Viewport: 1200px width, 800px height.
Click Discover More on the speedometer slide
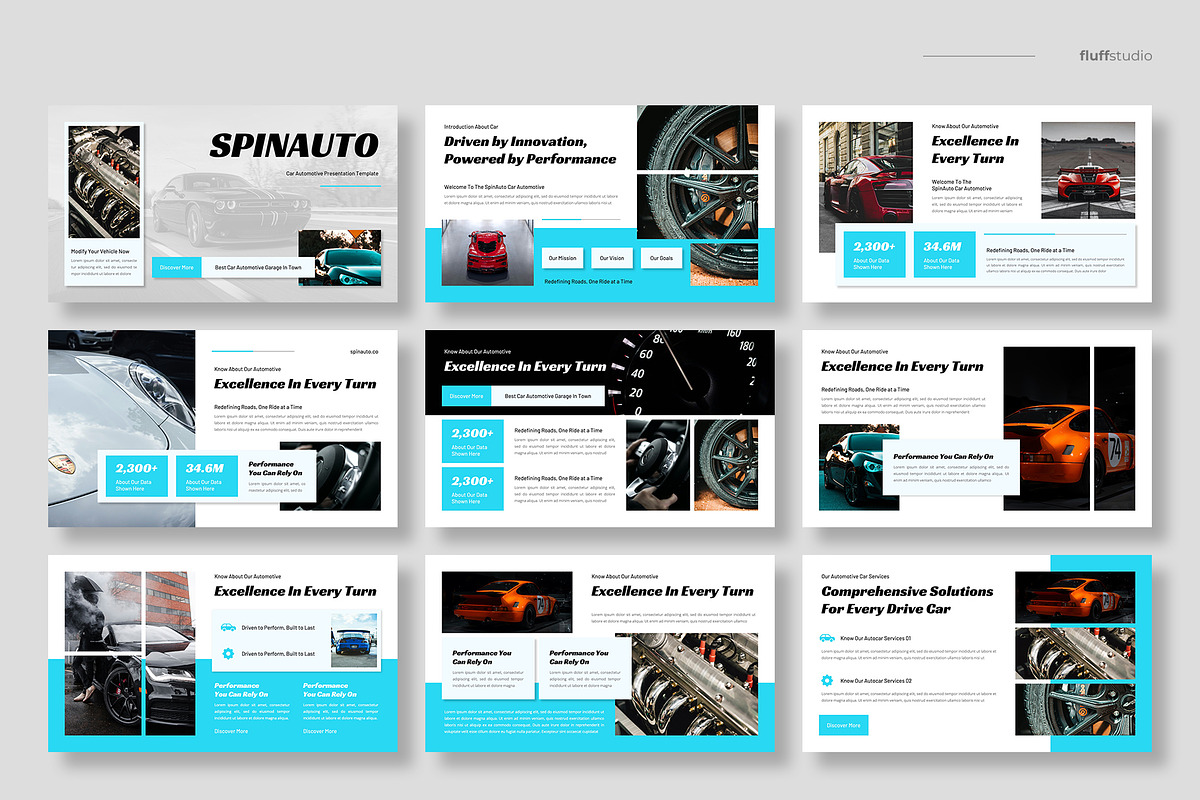click(466, 396)
